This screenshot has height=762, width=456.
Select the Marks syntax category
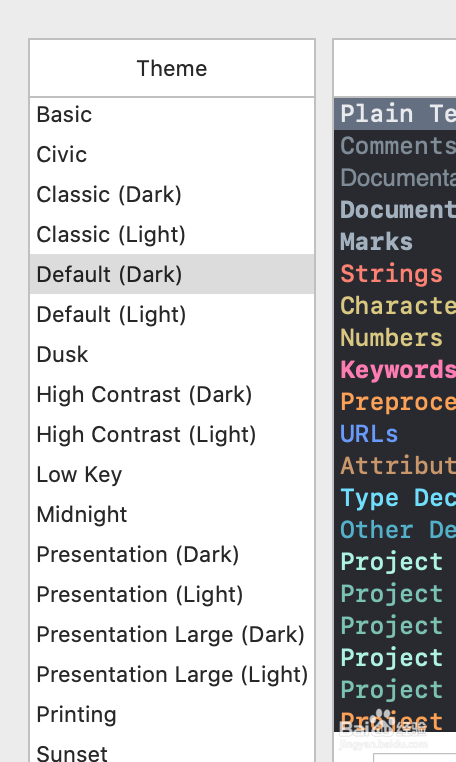click(x=395, y=242)
